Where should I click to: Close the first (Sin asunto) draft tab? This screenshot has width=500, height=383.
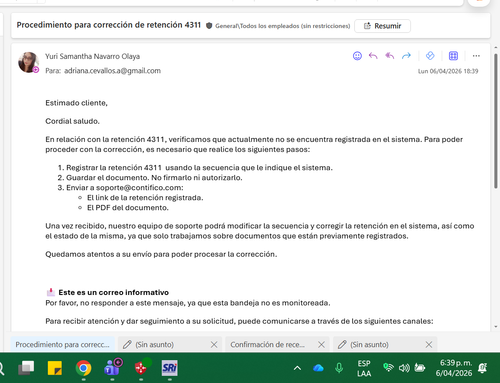point(214,345)
